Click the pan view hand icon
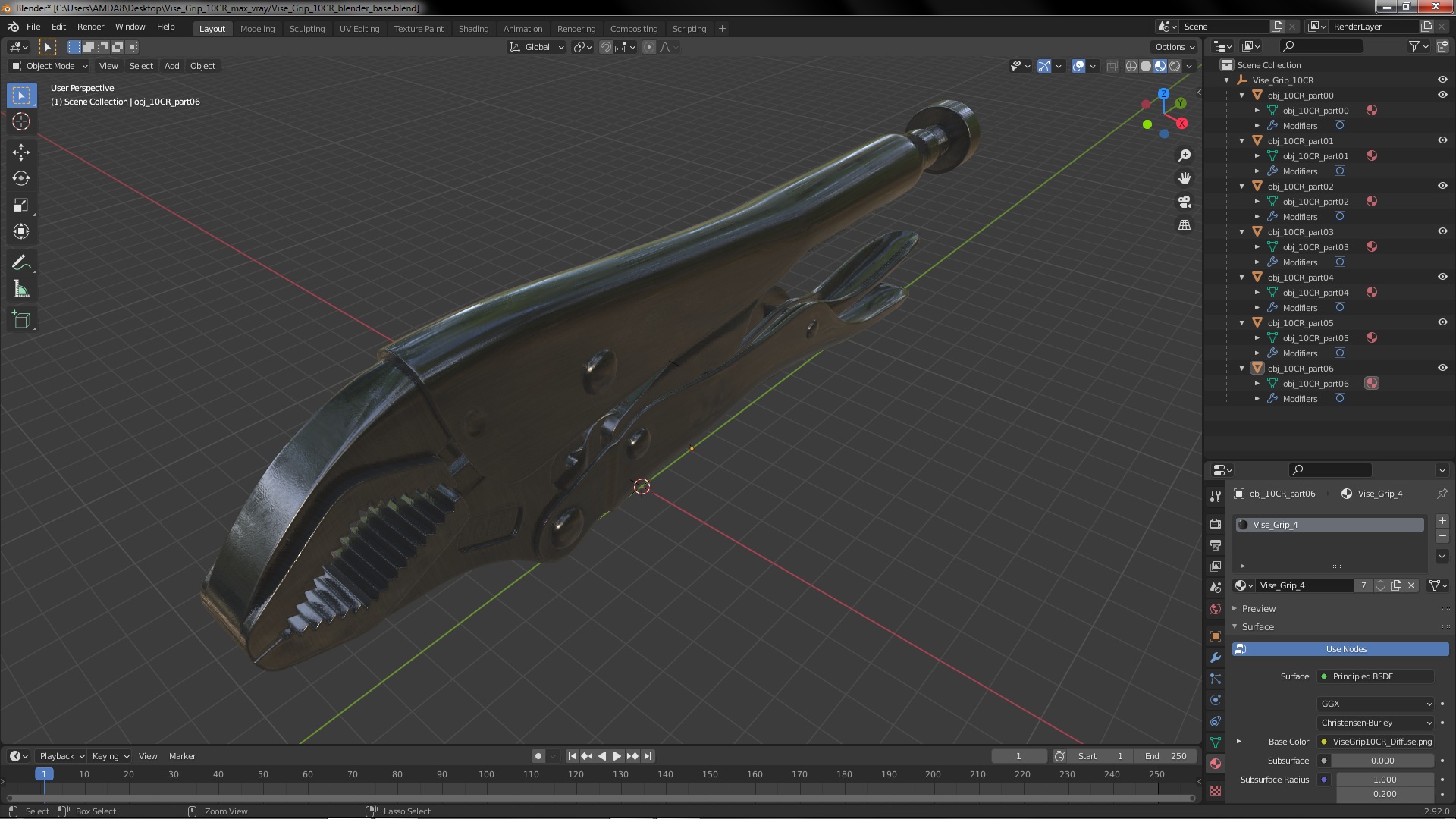Screen dimensions: 1456x819 1185,178
